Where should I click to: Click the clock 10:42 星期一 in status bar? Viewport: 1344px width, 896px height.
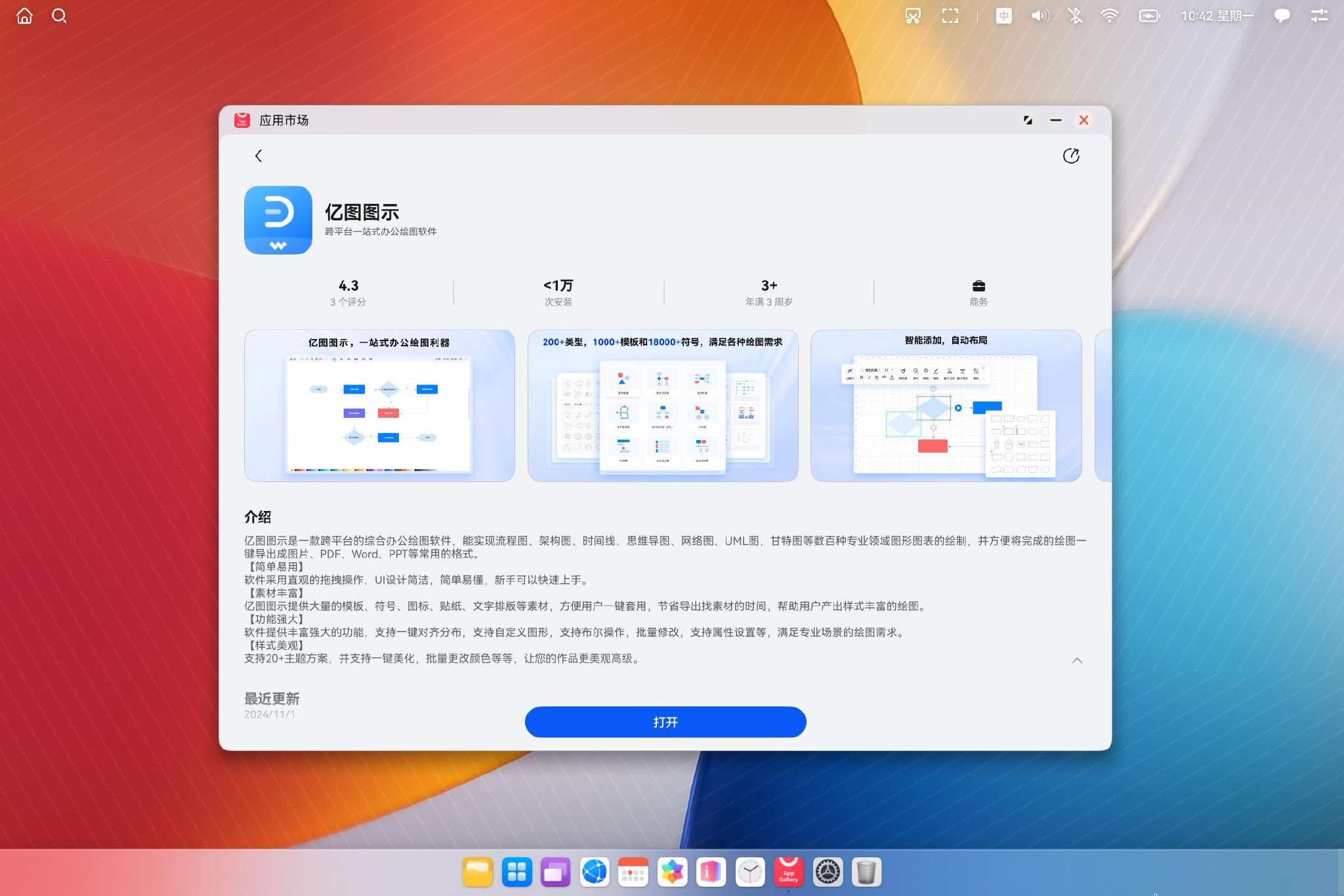1217,16
